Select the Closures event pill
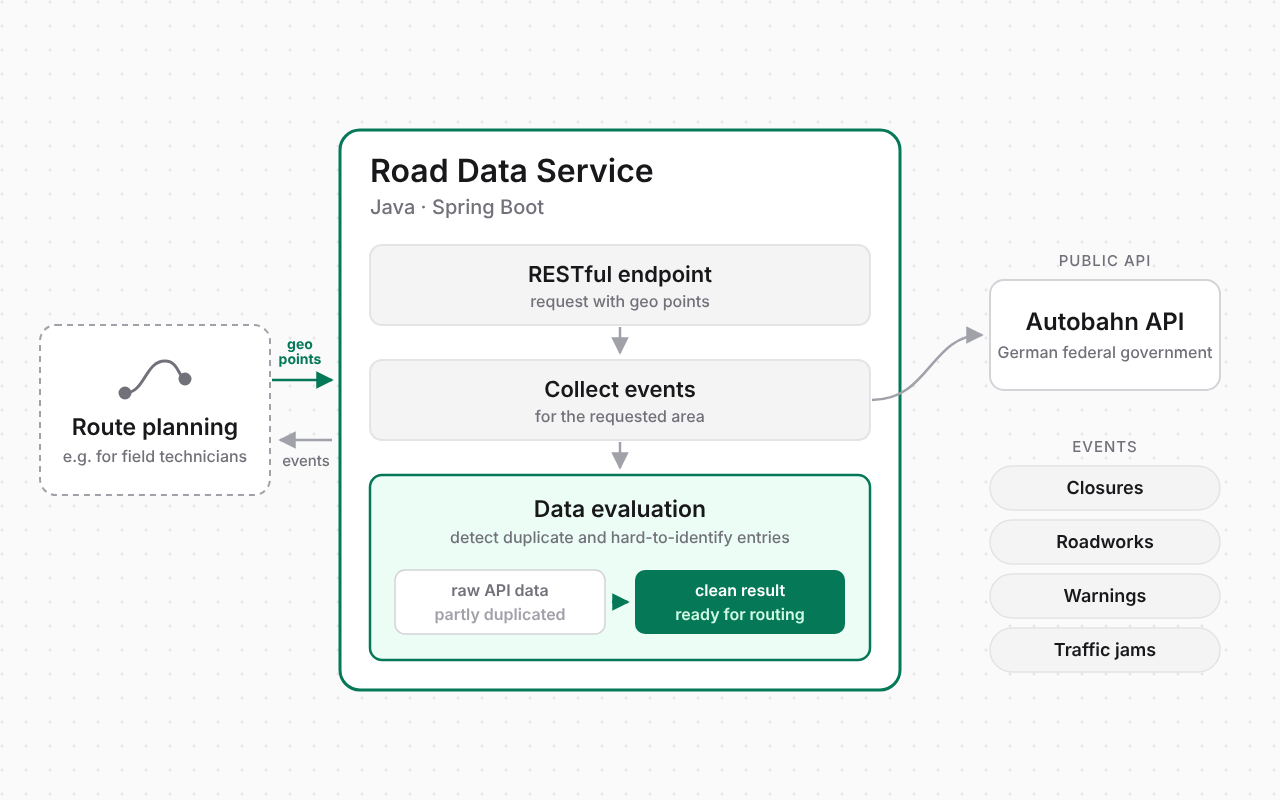 tap(1105, 488)
